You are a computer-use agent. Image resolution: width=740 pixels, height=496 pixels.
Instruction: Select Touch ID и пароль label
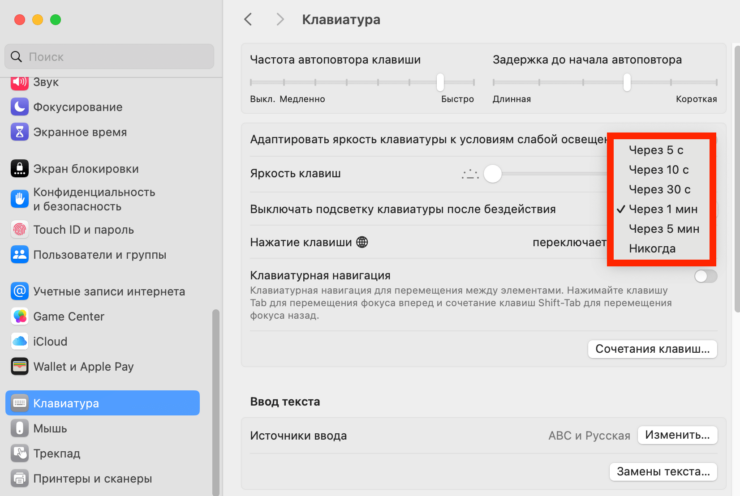tap(84, 229)
